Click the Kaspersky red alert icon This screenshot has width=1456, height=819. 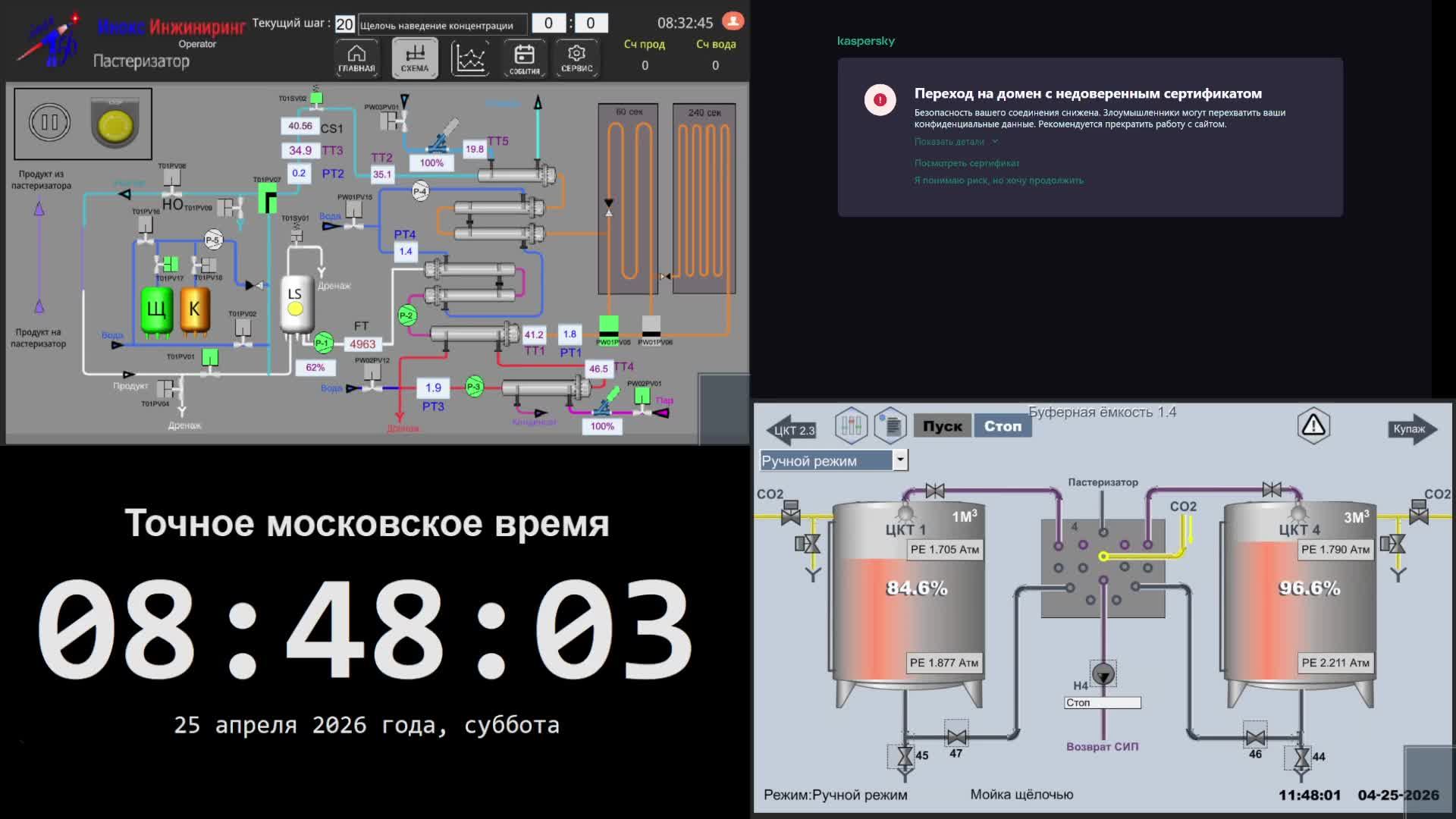[x=880, y=99]
